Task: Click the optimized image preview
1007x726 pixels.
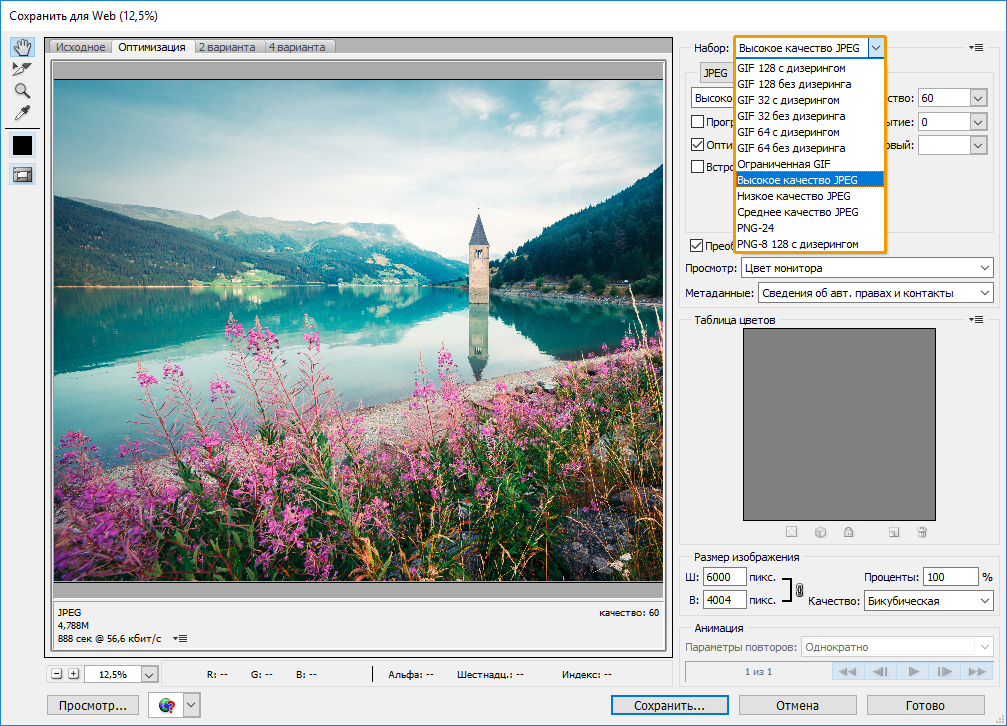Action: click(x=358, y=330)
